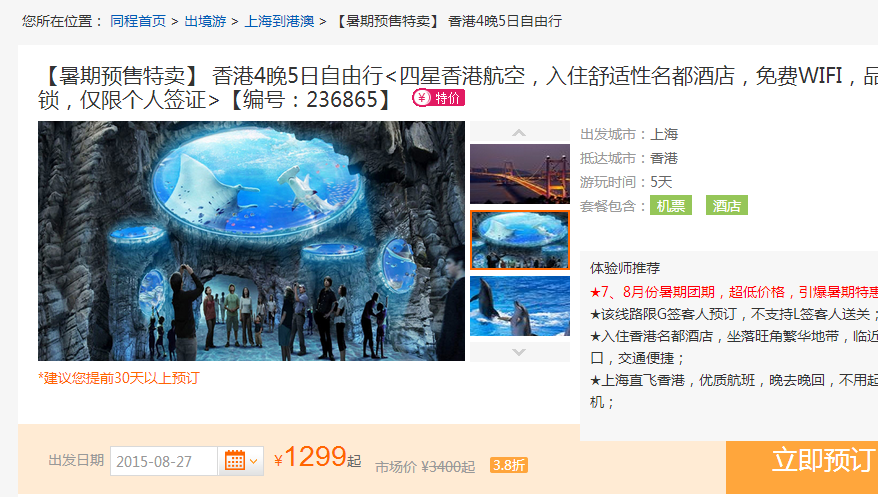Go to 同程首页 breadcrumb link
This screenshot has height=497, width=878.
(138, 21)
